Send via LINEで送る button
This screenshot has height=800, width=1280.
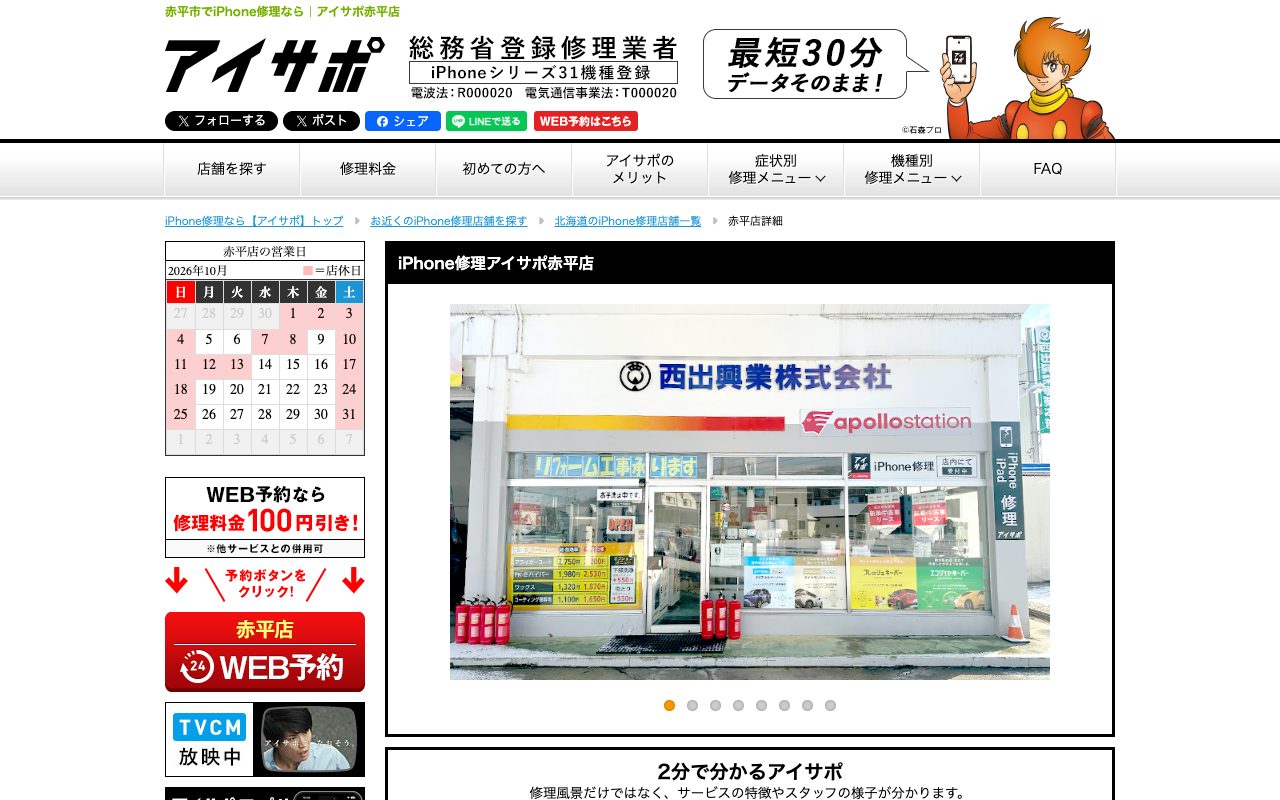[x=486, y=121]
